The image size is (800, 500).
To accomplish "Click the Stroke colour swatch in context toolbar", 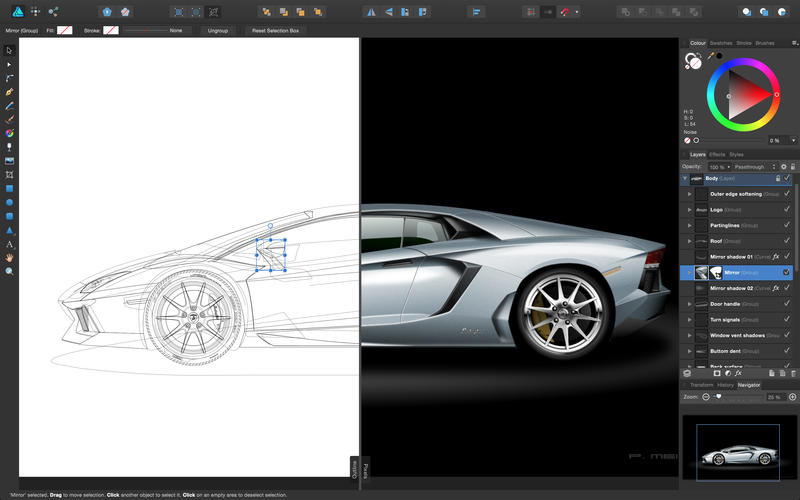I will click(111, 31).
